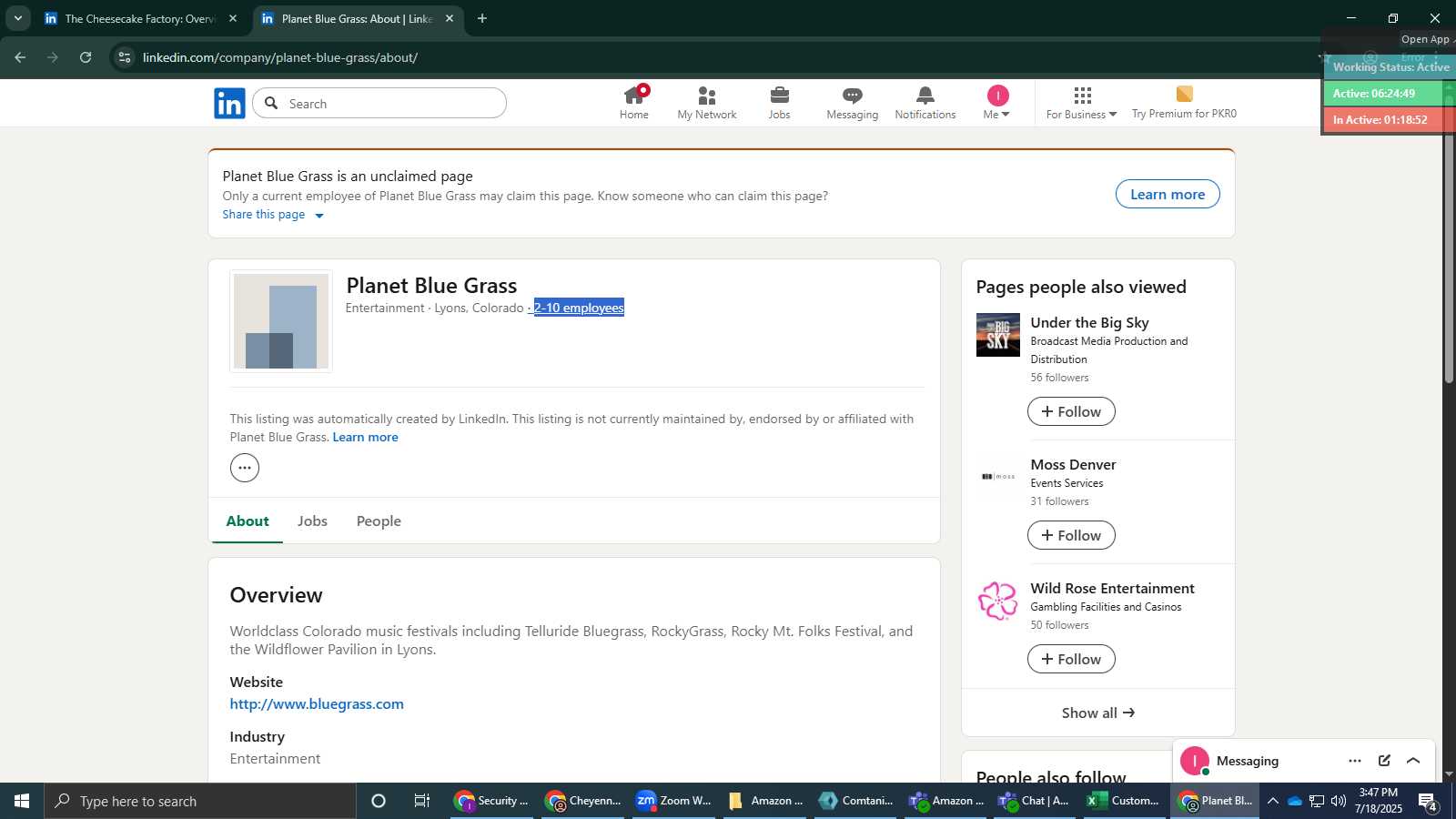The width and height of the screenshot is (1456, 819).
Task: Click the Moss Denver logo
Action: pyautogui.click(x=998, y=477)
